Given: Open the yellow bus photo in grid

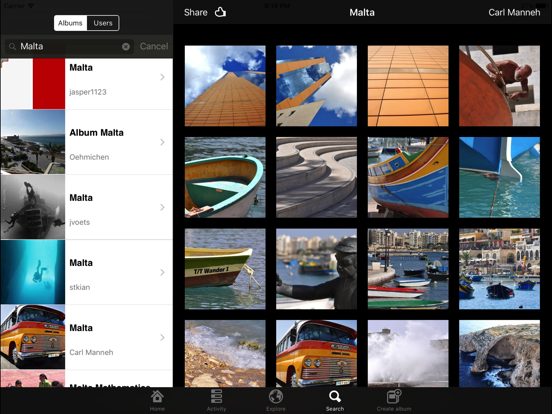Looking at the screenshot, I should 316,353.
